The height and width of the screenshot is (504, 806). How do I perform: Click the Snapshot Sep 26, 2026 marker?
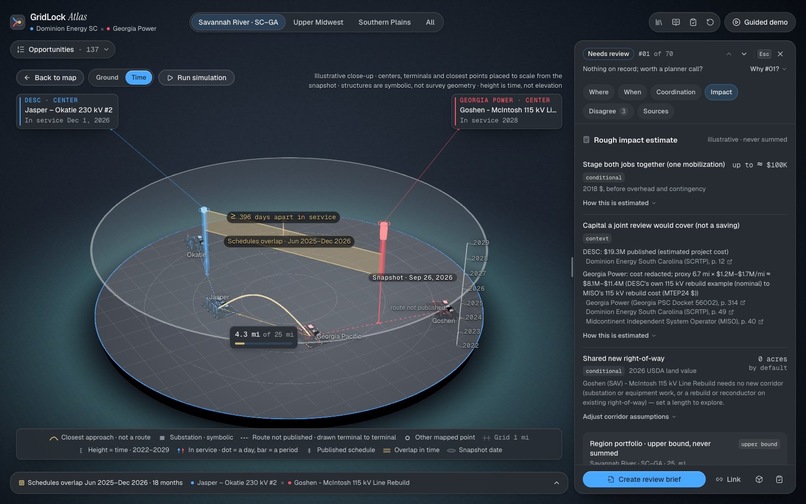click(412, 278)
